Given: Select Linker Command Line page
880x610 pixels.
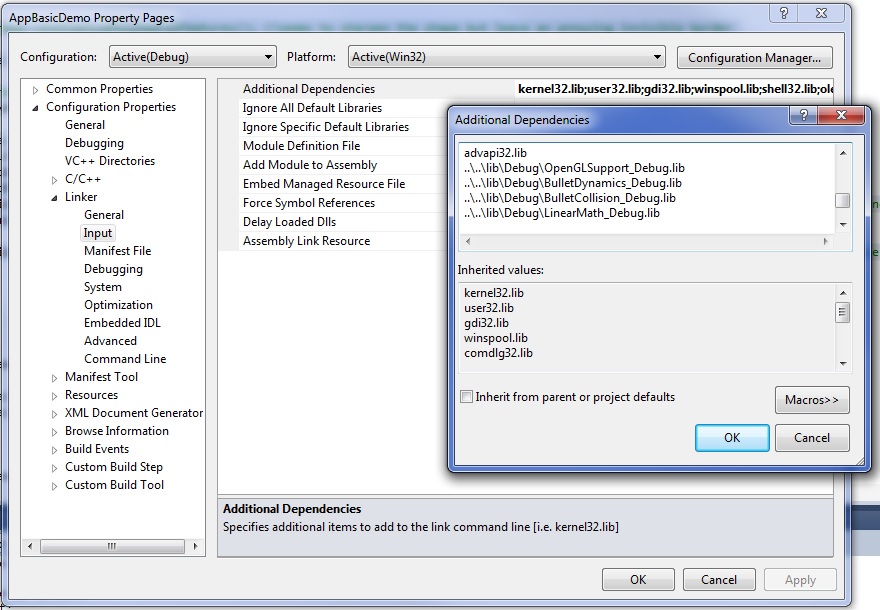Looking at the screenshot, I should [x=125, y=359].
